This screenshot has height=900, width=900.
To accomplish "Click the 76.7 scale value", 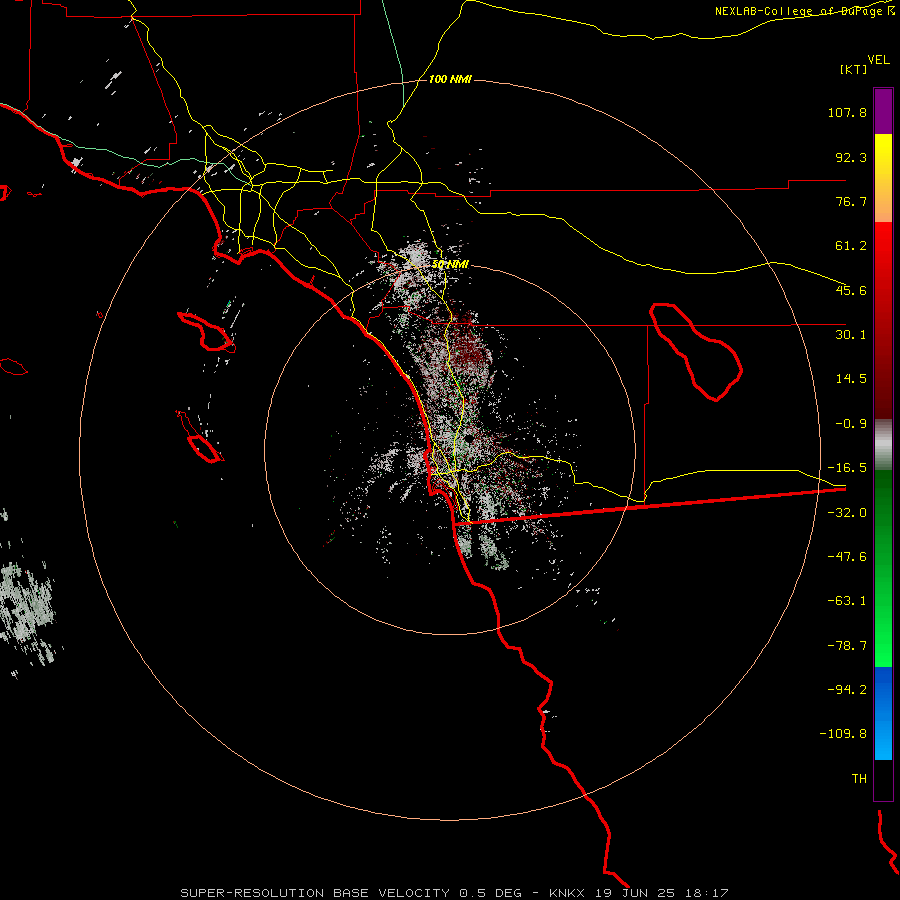I will point(851,201).
